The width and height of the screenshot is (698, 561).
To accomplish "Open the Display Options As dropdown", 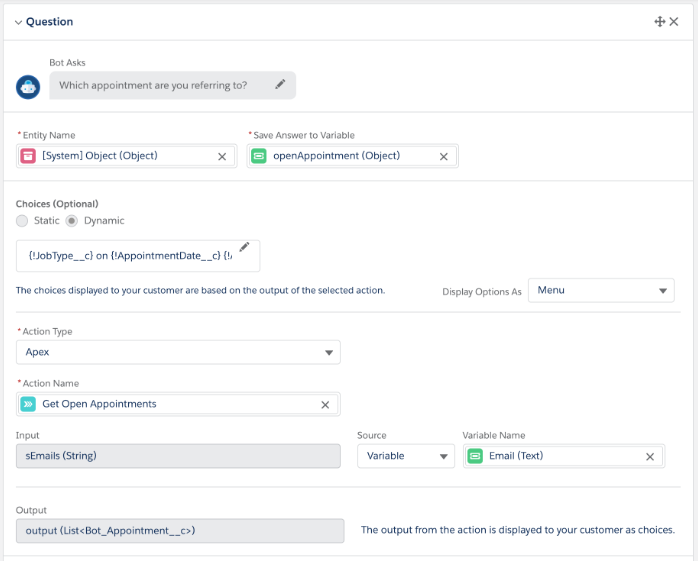I will [601, 290].
